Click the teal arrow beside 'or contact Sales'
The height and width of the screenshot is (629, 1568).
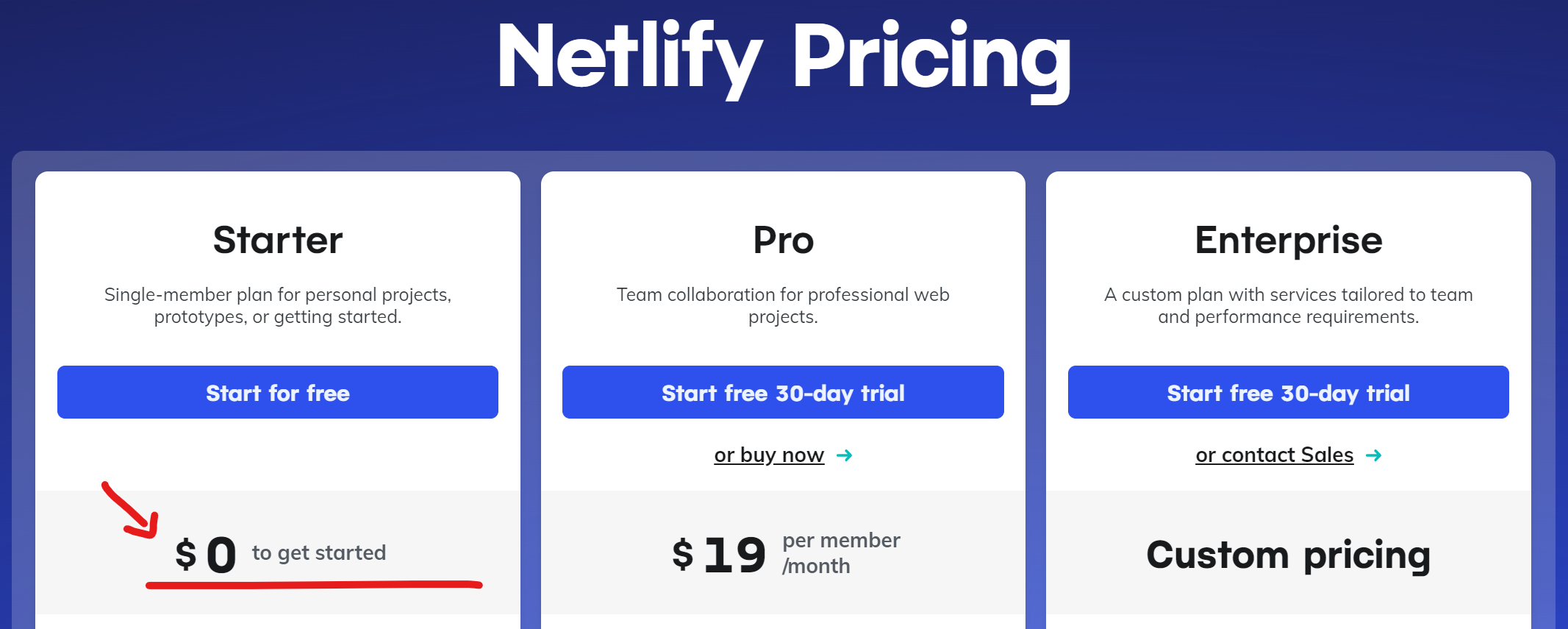point(1374,455)
